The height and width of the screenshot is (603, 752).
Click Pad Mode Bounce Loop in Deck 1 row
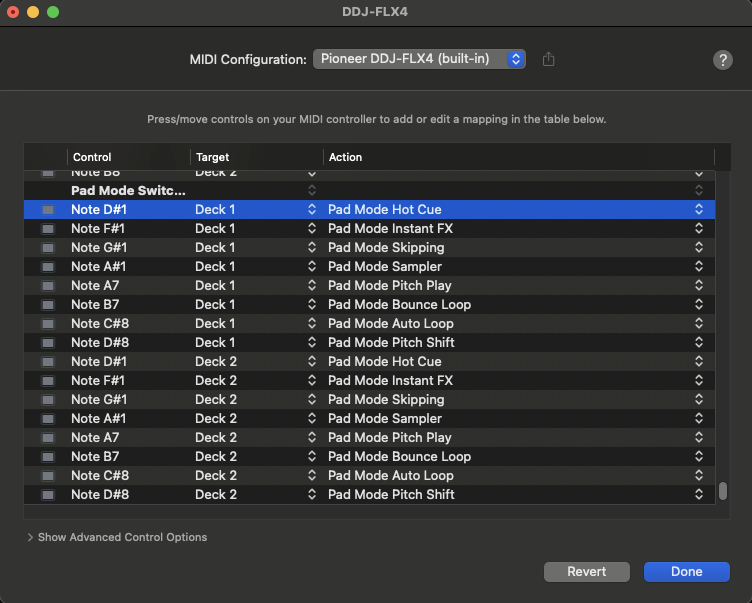(400, 305)
